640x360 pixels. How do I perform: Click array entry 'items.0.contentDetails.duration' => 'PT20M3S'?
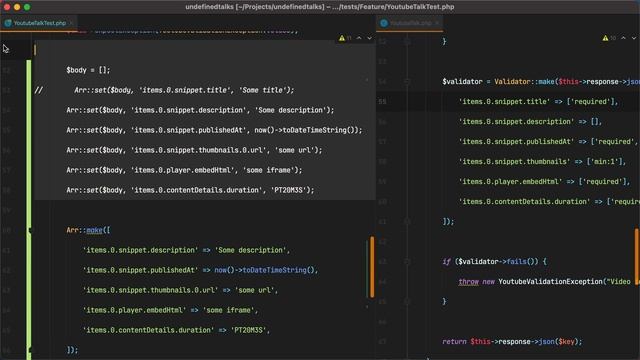click(176, 330)
